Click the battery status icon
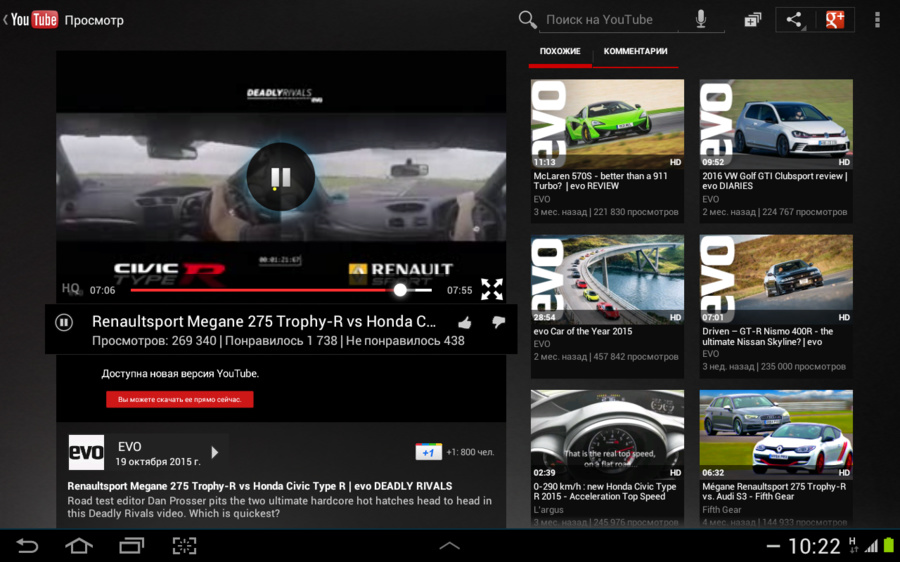 889,545
